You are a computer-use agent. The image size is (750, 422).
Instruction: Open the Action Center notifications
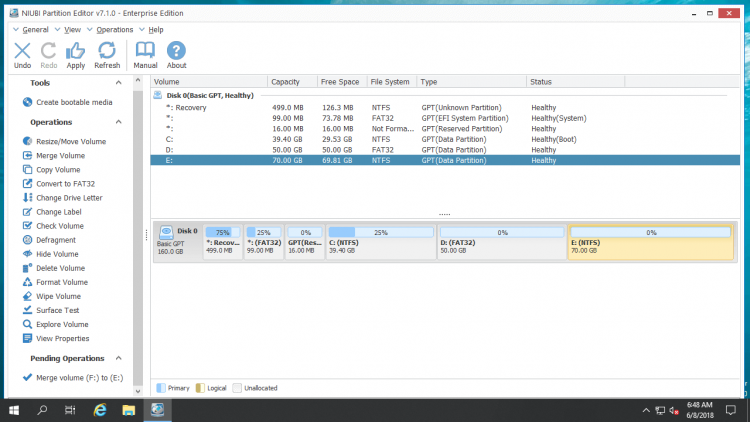(730, 410)
